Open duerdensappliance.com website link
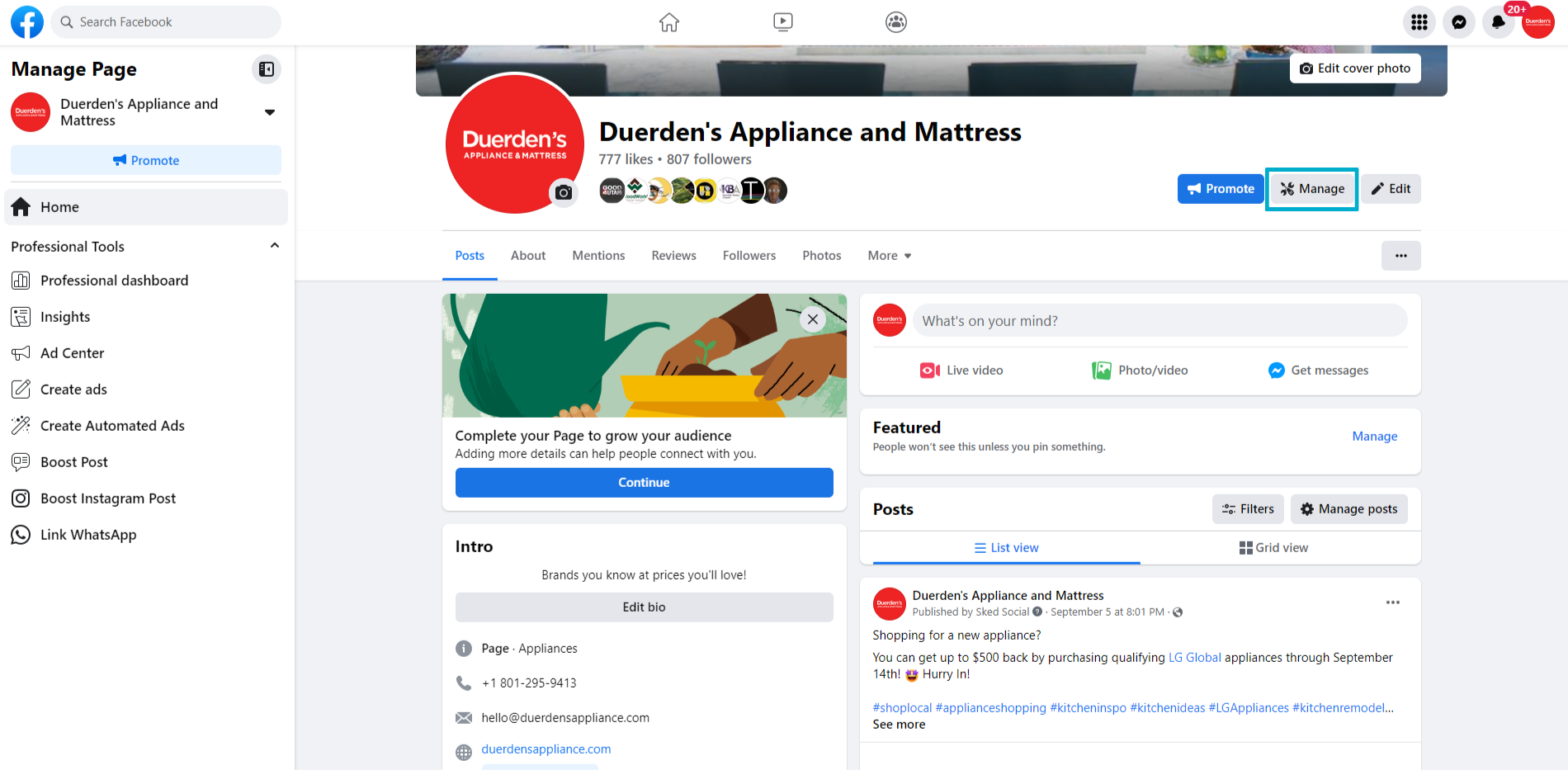This screenshot has width=1568, height=770. (546, 749)
